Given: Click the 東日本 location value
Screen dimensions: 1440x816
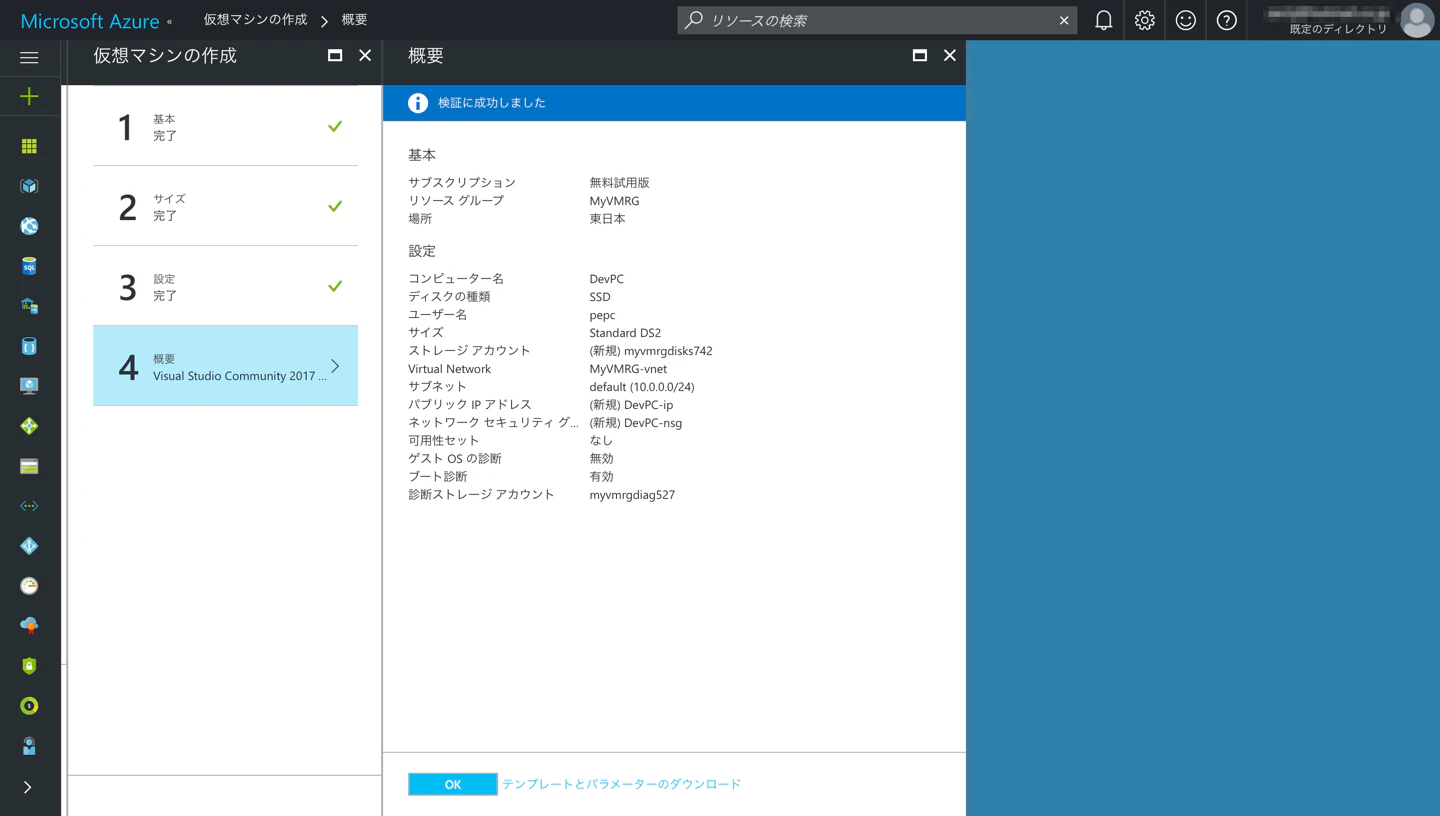Looking at the screenshot, I should pos(607,219).
